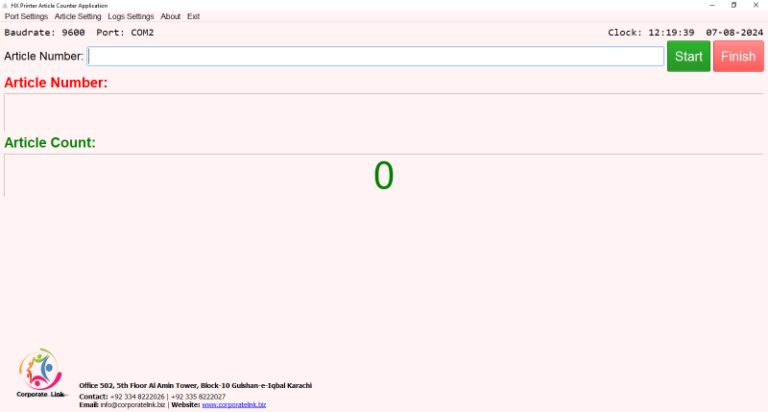Click the Corporate Link logo
Viewport: 768px width, 412px height.
(x=40, y=376)
